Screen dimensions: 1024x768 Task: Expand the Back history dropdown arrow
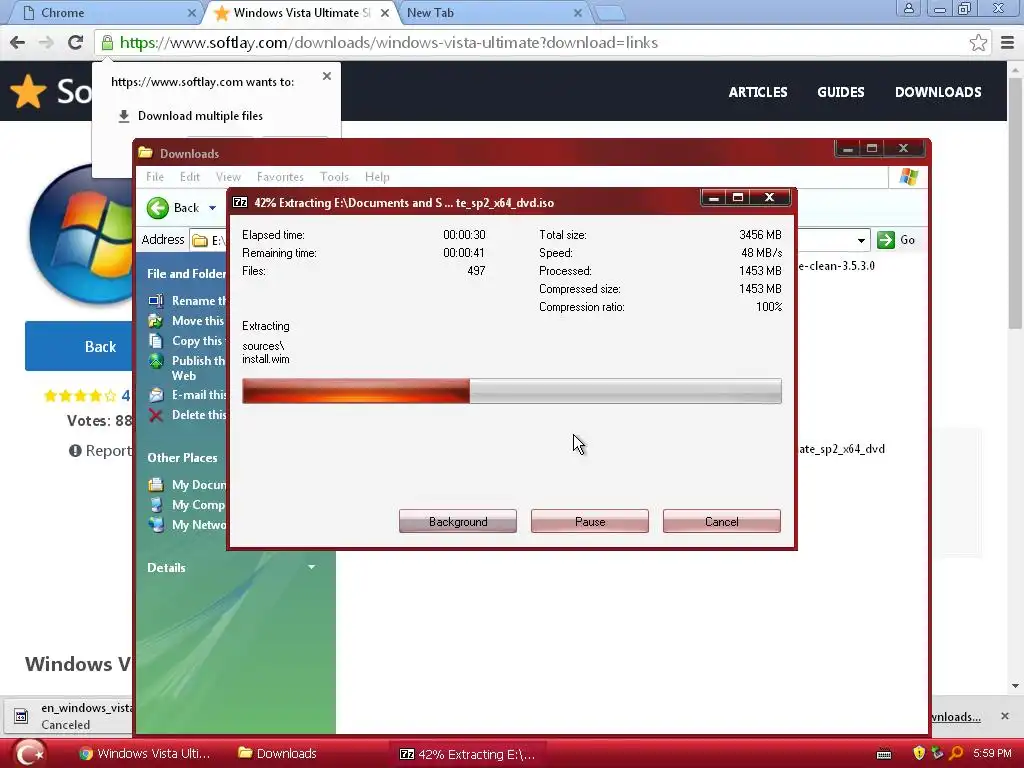tap(212, 208)
